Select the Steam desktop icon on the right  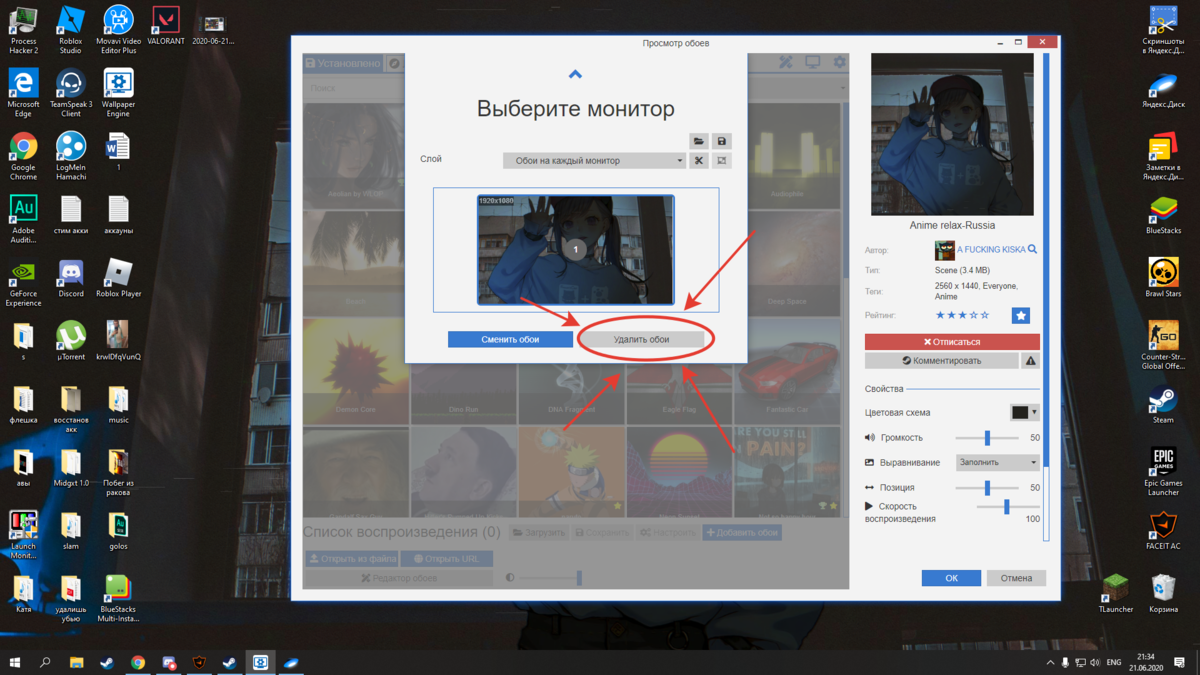pos(1163,405)
